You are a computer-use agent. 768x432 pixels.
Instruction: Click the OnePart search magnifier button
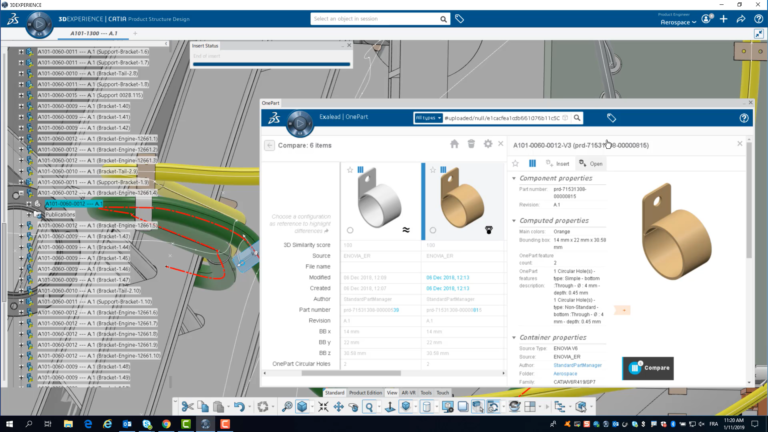(577, 118)
